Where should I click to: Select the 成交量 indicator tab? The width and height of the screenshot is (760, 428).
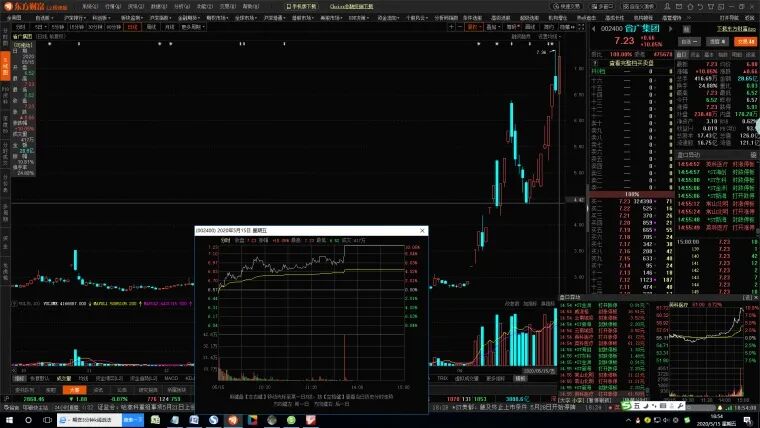(x=63, y=378)
